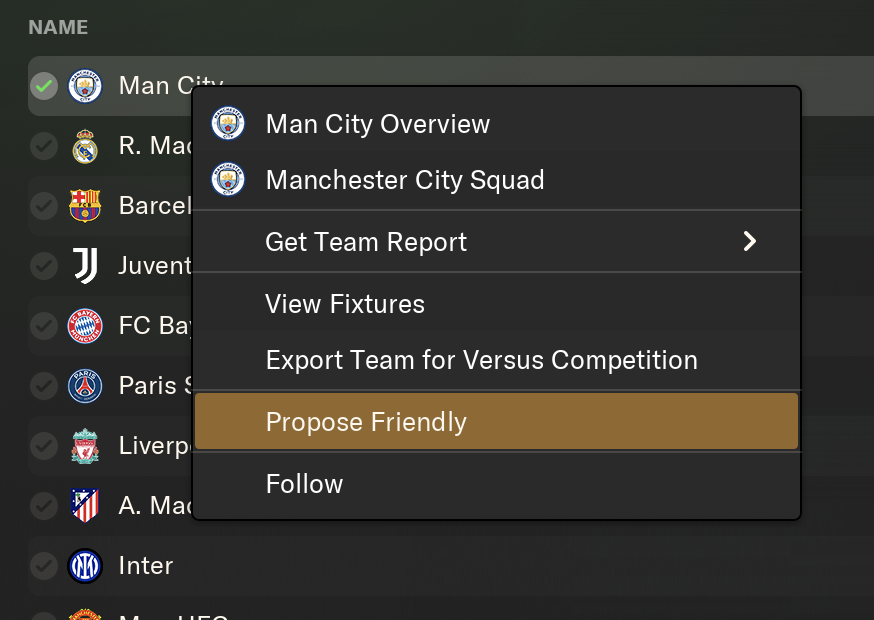Expand Get Team Report submenu arrow
This screenshot has width=874, height=620.
click(750, 241)
